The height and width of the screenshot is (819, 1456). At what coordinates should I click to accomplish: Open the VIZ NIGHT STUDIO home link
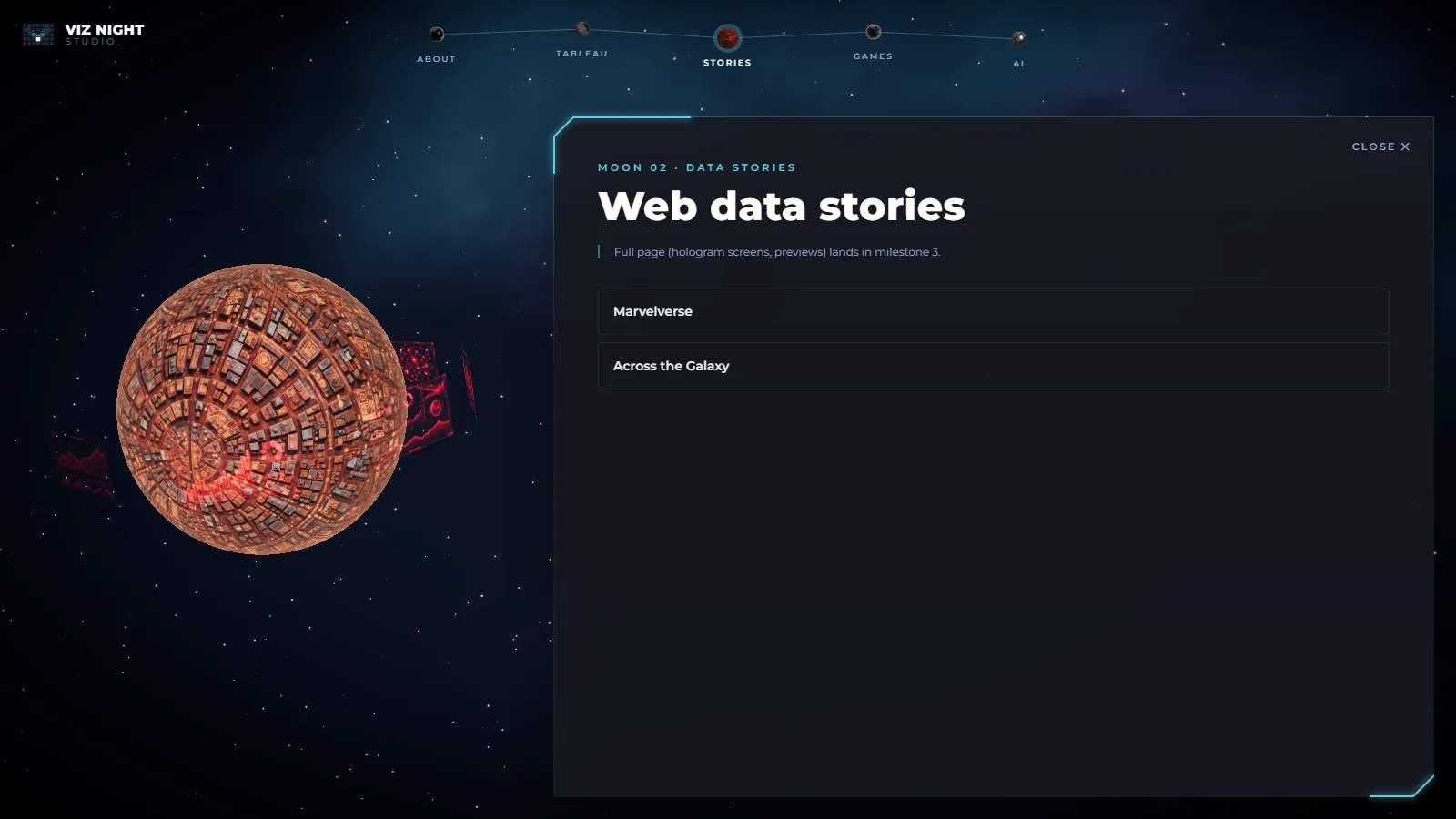click(x=84, y=35)
